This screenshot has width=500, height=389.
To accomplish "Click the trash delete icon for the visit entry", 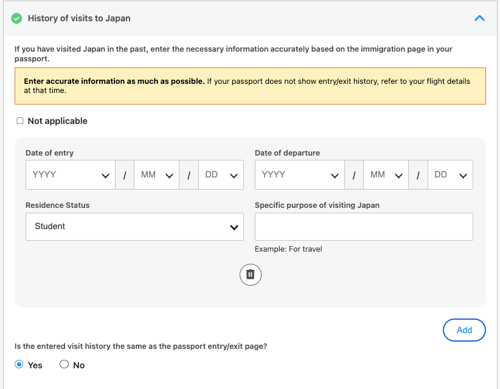I will [250, 275].
